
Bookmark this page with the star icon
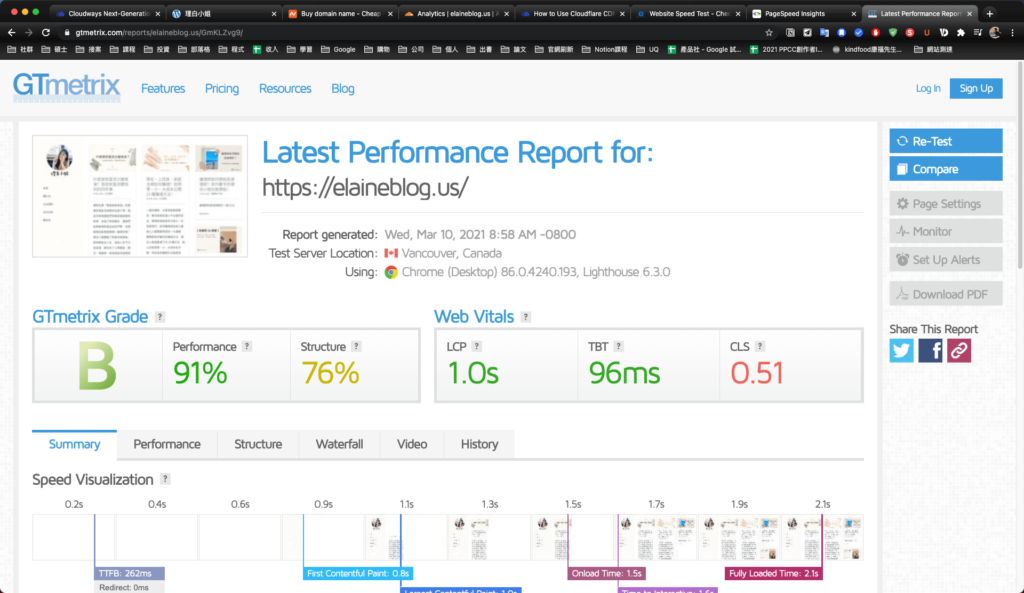(x=769, y=32)
